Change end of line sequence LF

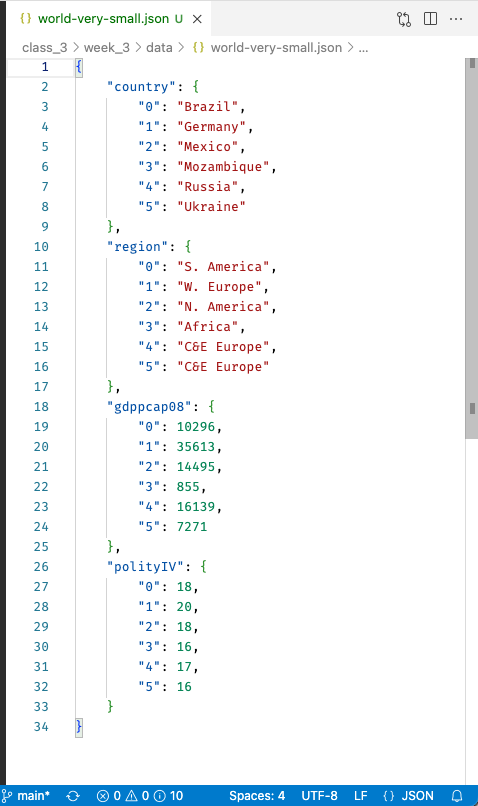coord(361,796)
